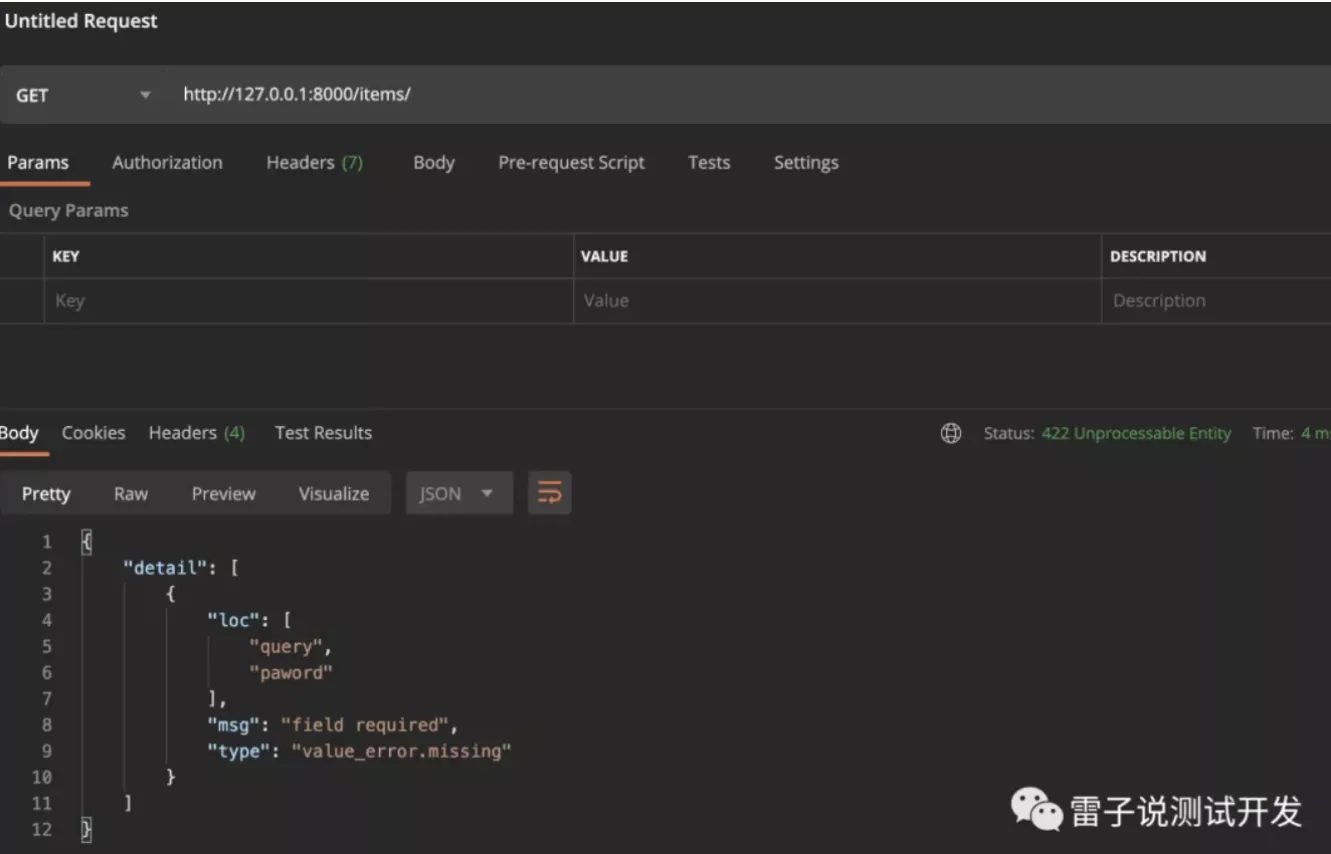The image size is (1331, 854).
Task: Switch to the request Body tab
Action: tap(433, 162)
